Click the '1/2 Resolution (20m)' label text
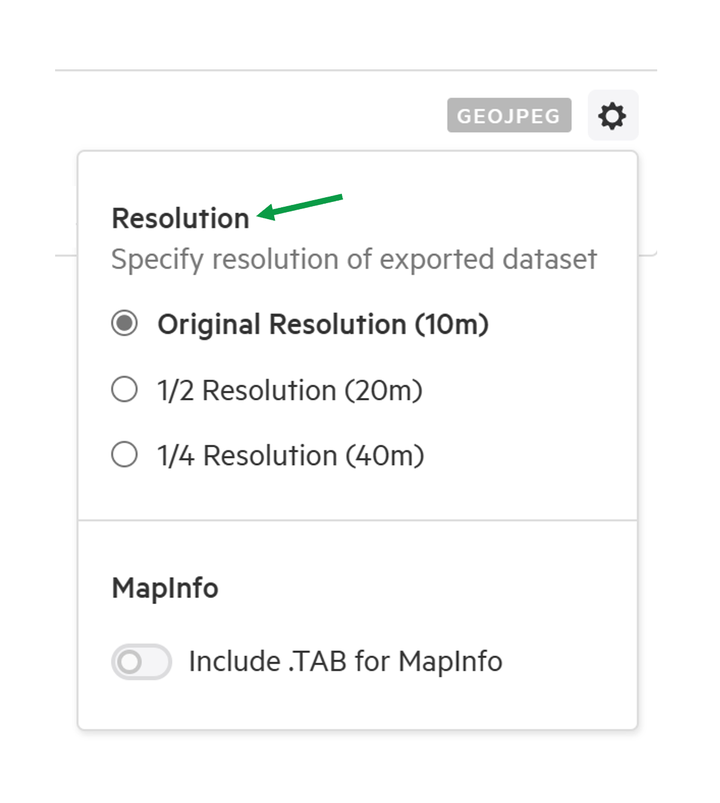Screen dimensions: 720x803 click(290, 391)
